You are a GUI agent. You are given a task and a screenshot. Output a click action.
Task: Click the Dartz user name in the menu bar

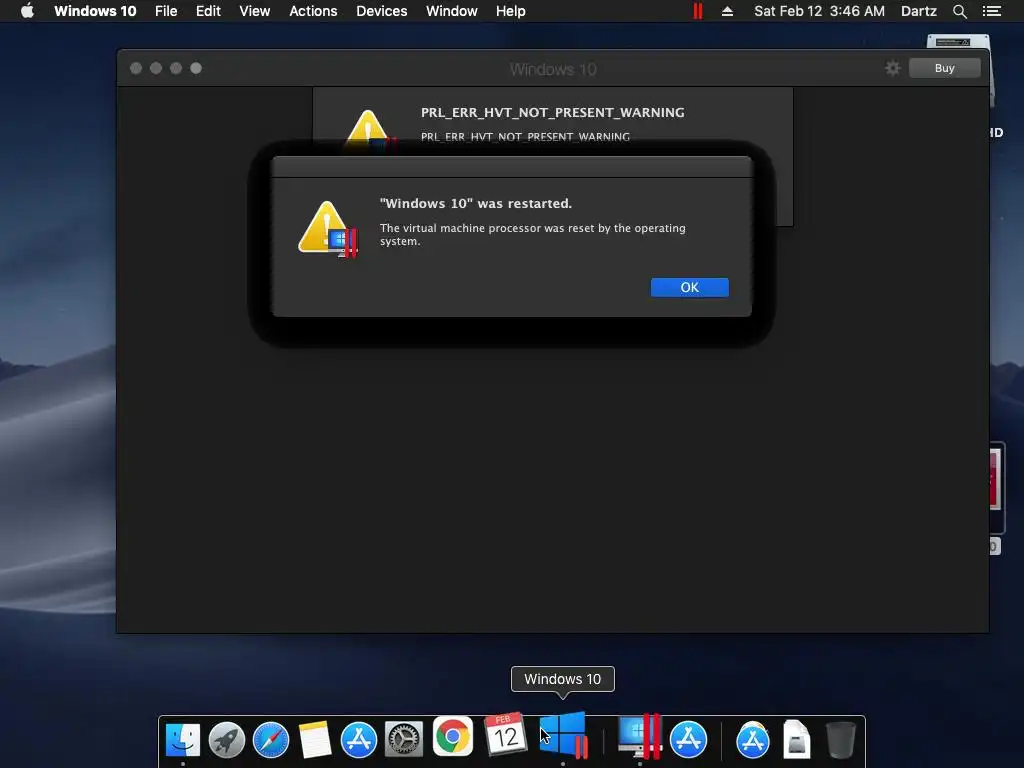[919, 11]
